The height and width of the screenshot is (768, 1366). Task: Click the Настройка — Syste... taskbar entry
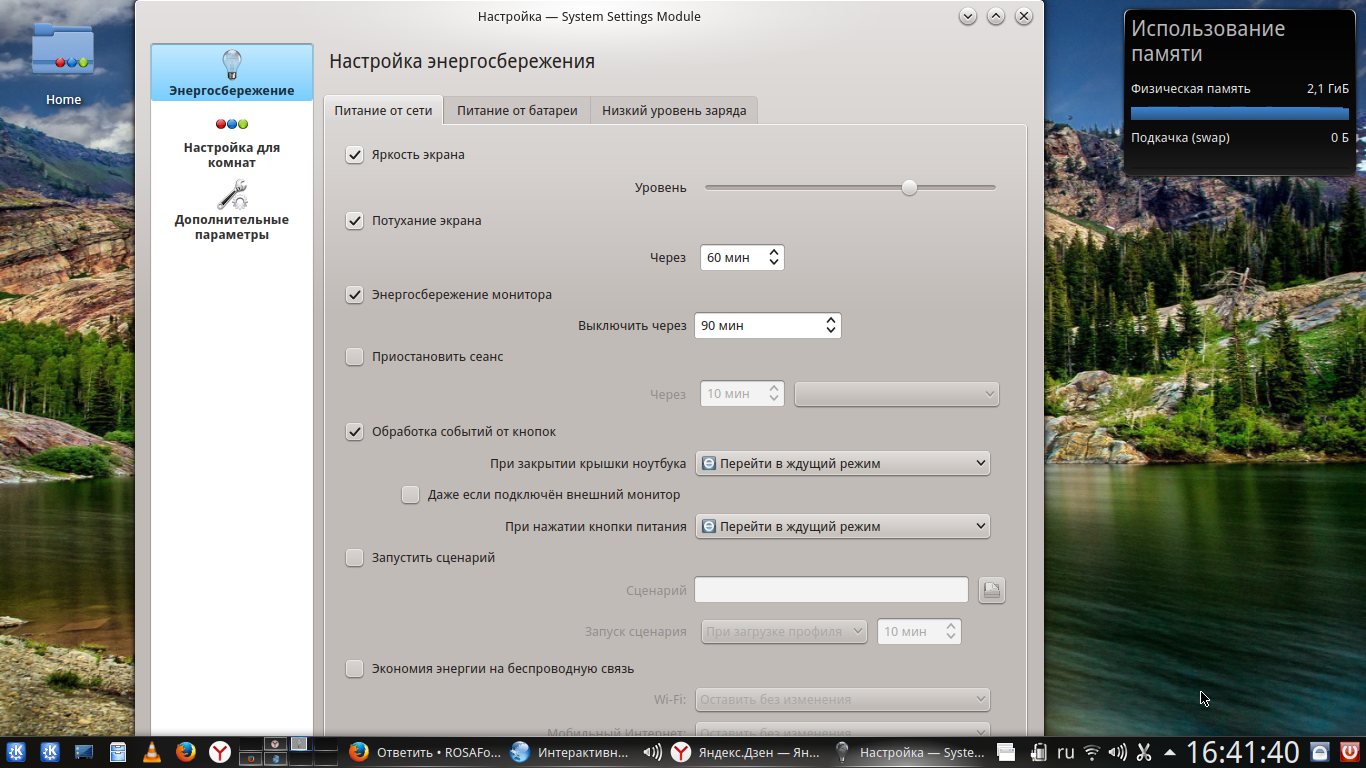tap(909, 752)
